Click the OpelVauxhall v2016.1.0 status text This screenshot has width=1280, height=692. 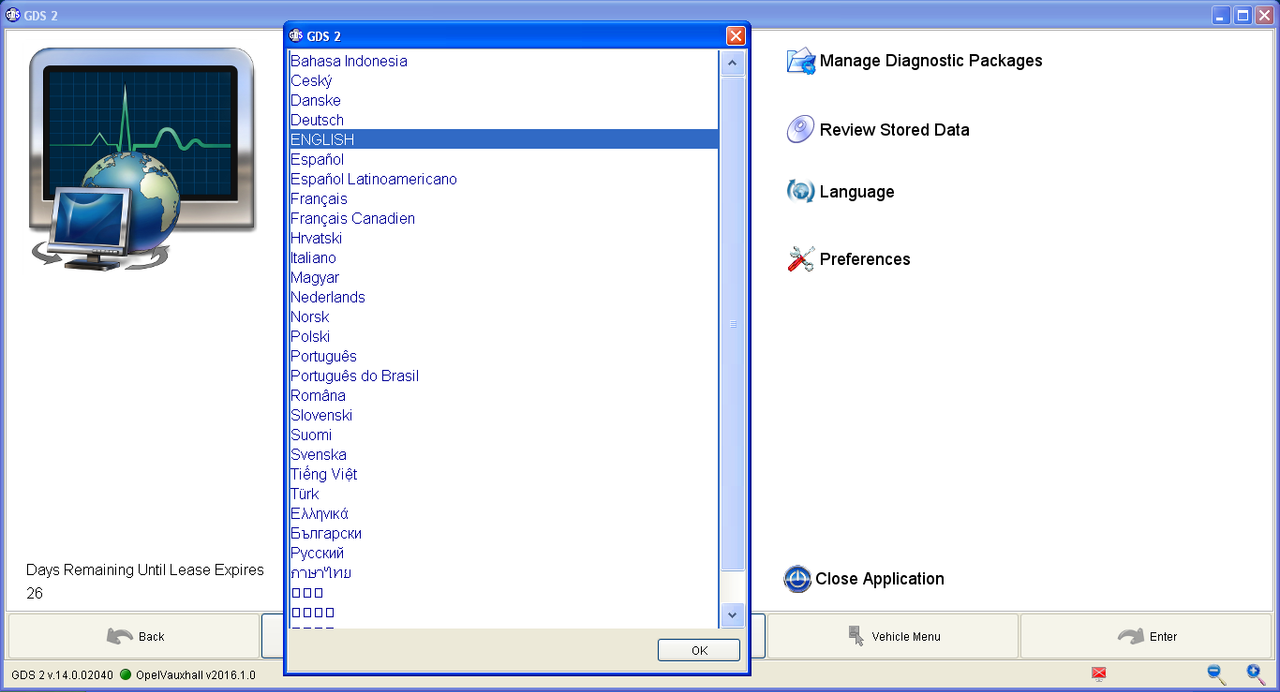pos(195,675)
